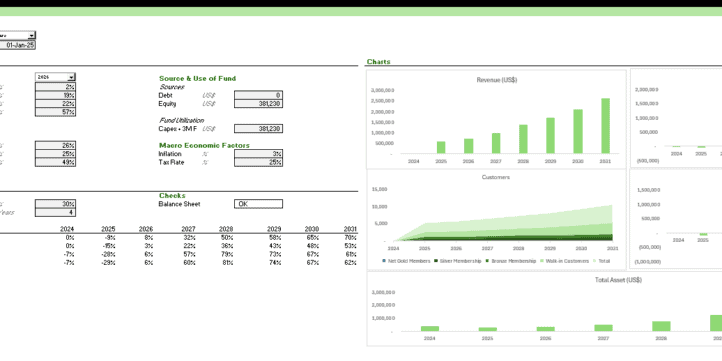Click the 62% cell in the table

click(x=351, y=263)
